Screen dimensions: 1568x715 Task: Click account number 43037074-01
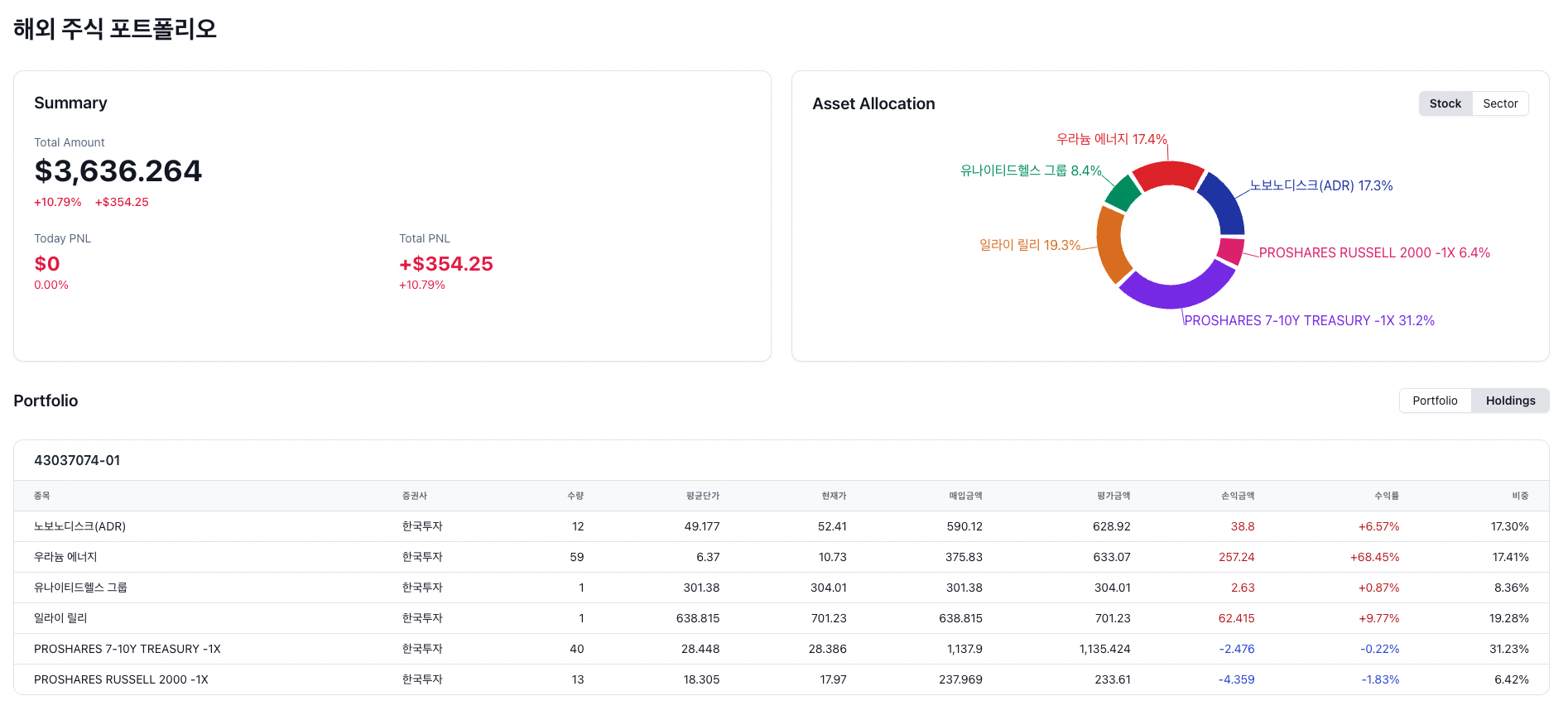[77, 460]
